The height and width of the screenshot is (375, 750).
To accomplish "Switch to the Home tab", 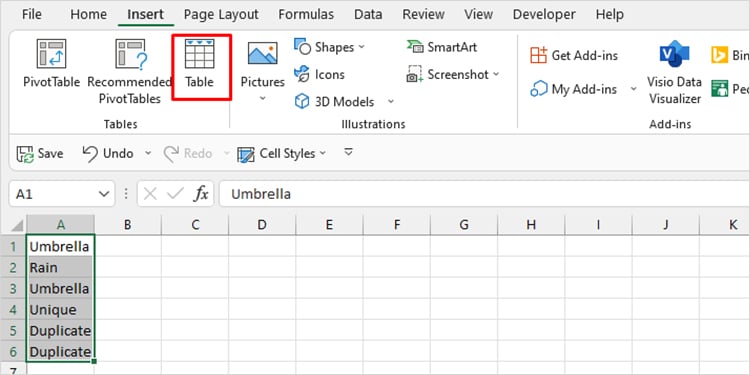I will [88, 14].
